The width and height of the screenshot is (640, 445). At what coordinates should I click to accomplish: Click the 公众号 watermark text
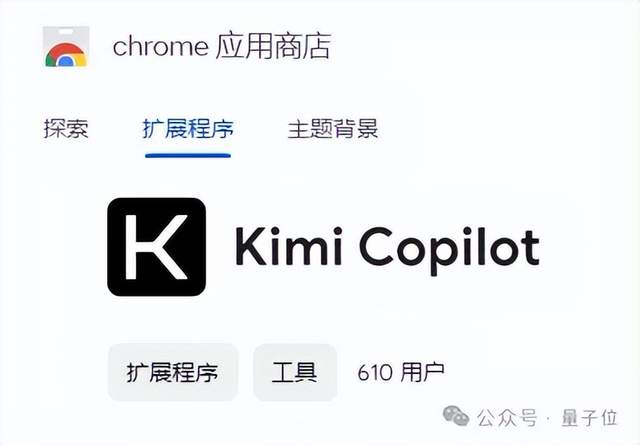507,418
